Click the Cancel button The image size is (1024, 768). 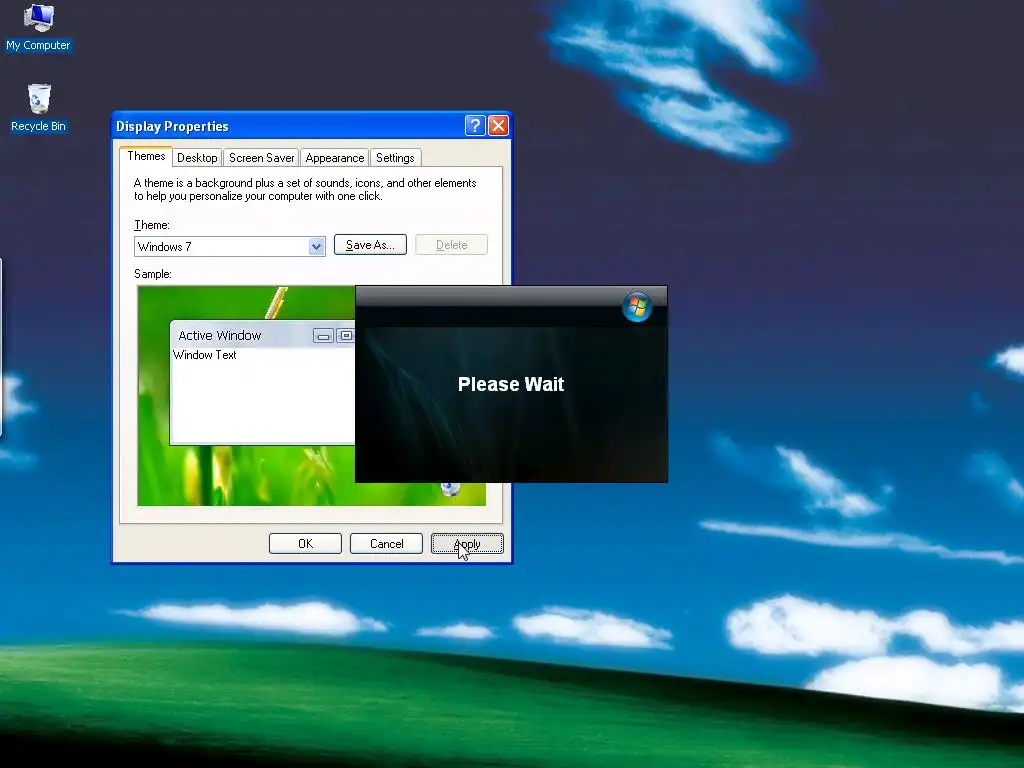coord(387,544)
